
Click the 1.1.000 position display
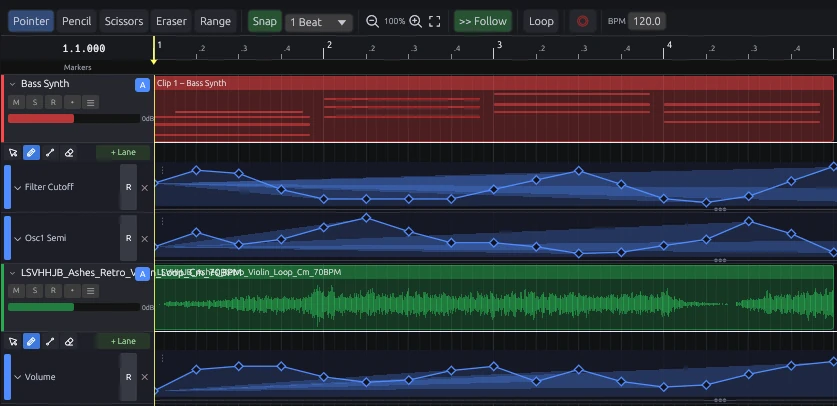pyautogui.click(x=84, y=49)
